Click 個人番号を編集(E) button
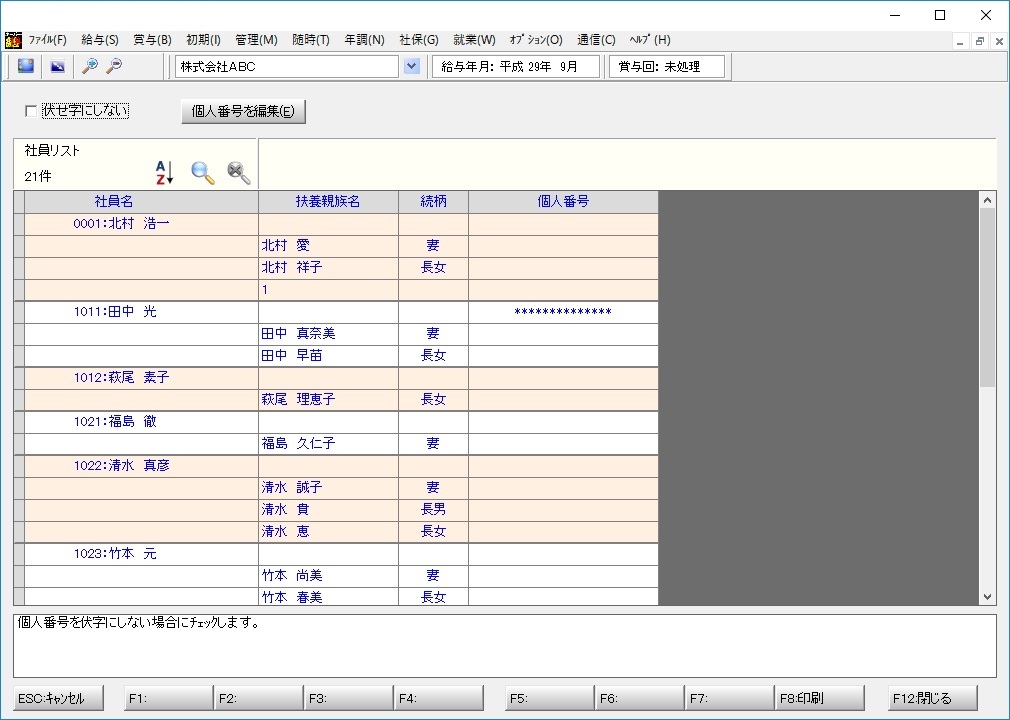 click(243, 111)
